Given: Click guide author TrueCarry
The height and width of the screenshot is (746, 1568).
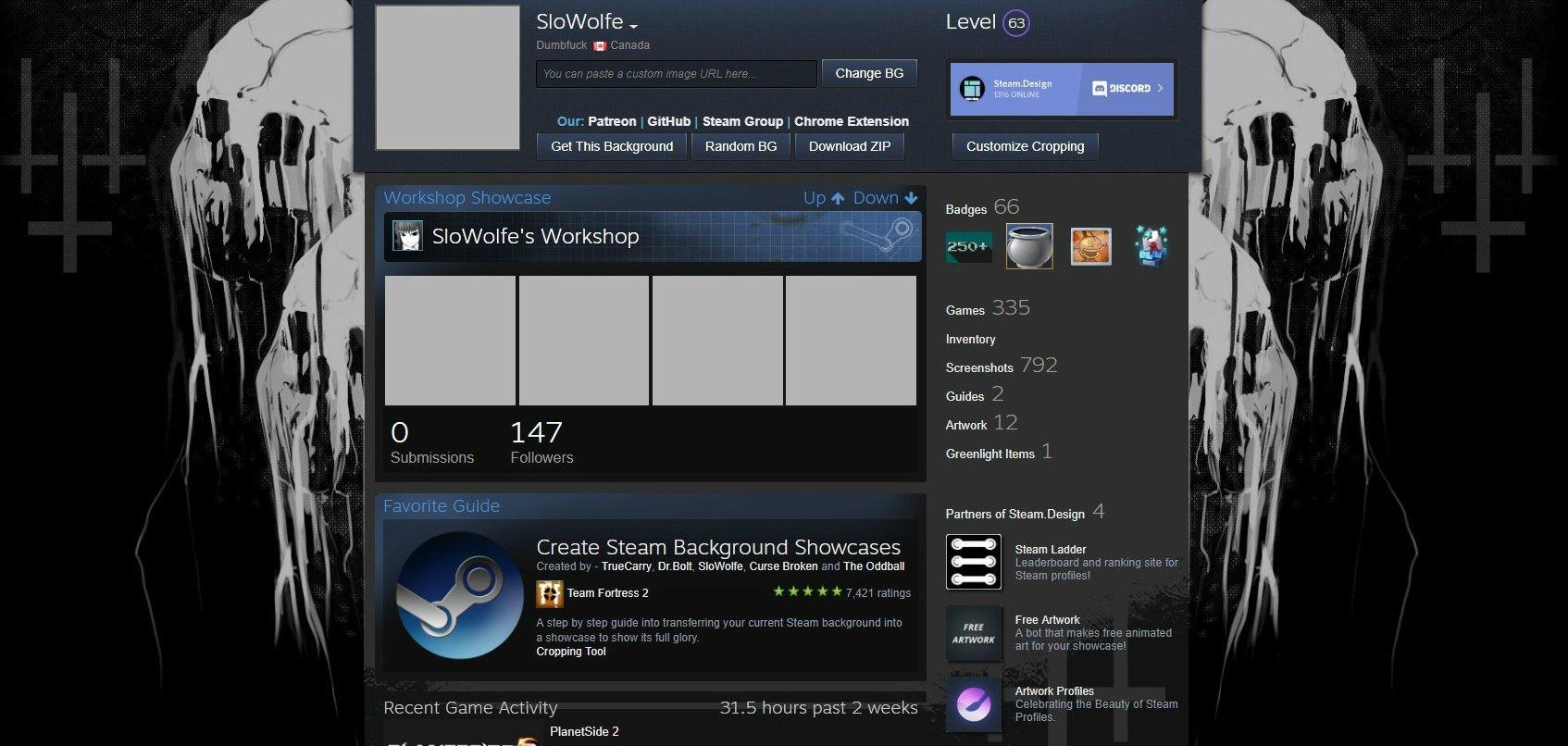Looking at the screenshot, I should pos(627,566).
